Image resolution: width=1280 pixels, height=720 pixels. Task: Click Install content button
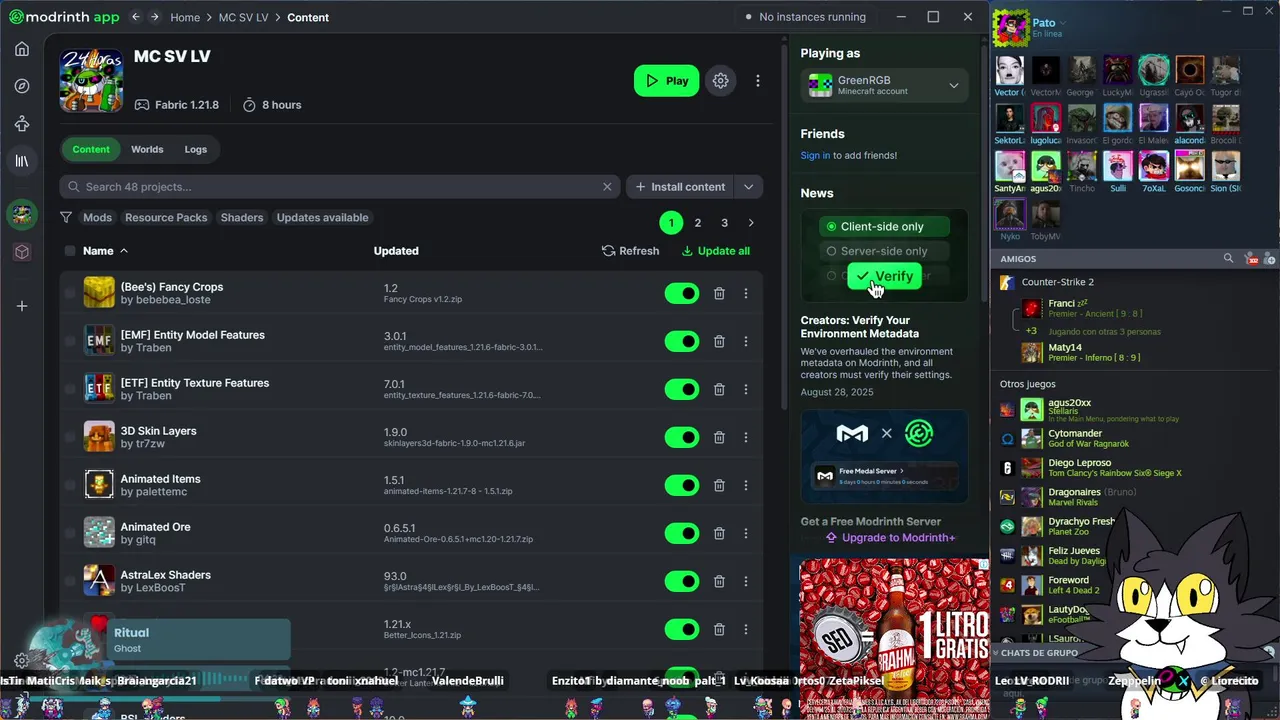coord(679,187)
